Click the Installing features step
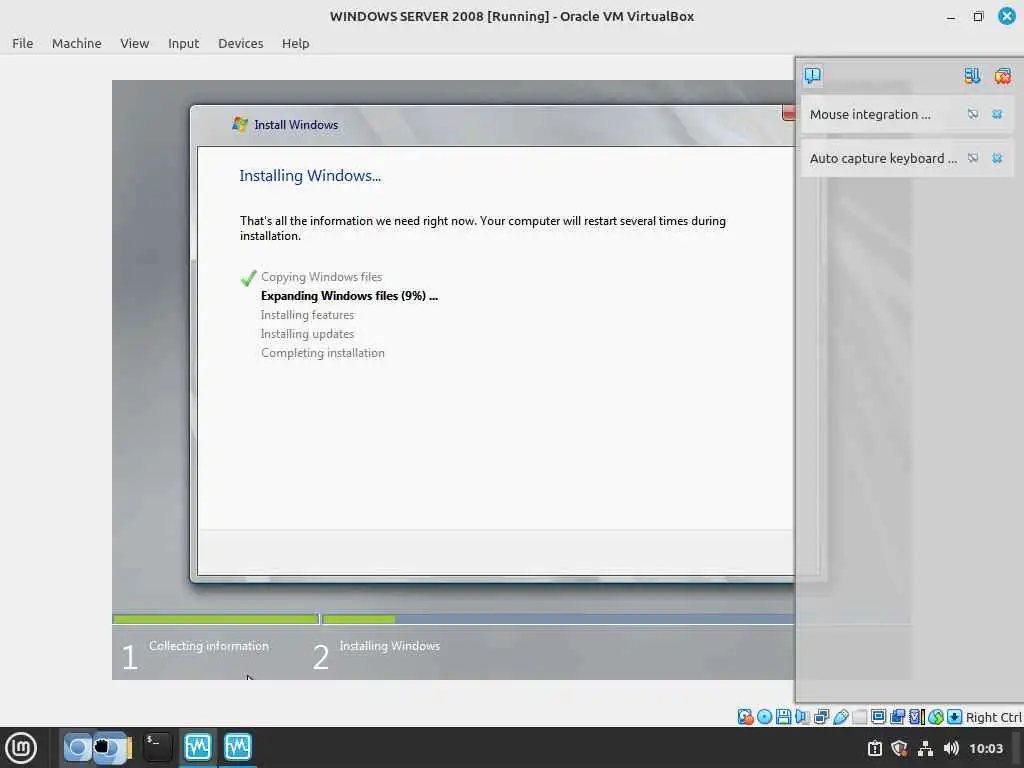Image resolution: width=1024 pixels, height=768 pixels. (307, 315)
